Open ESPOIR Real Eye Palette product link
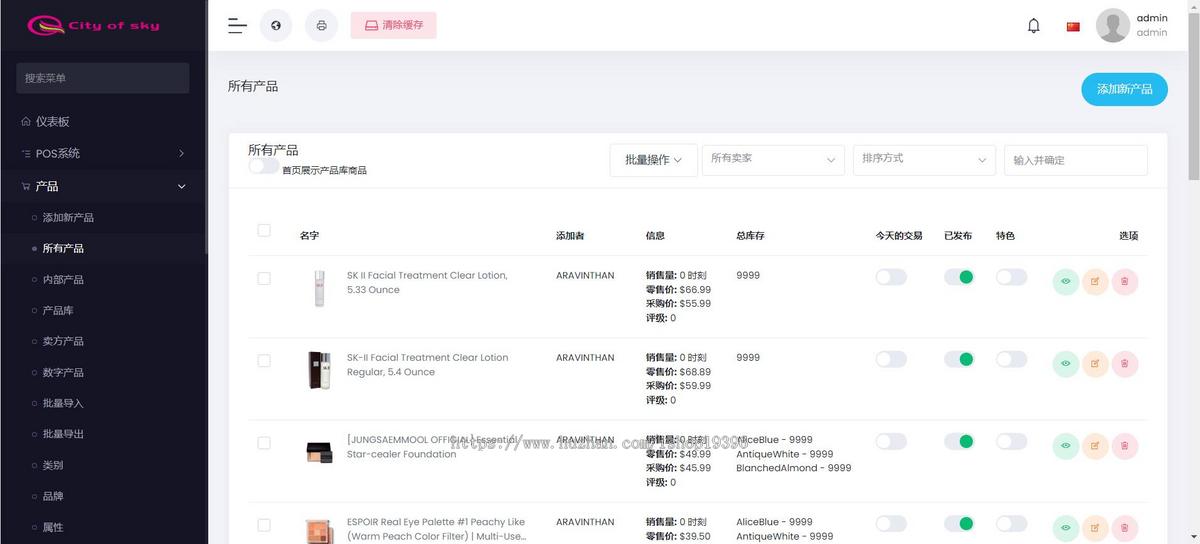The height and width of the screenshot is (544, 1200). (x=436, y=529)
